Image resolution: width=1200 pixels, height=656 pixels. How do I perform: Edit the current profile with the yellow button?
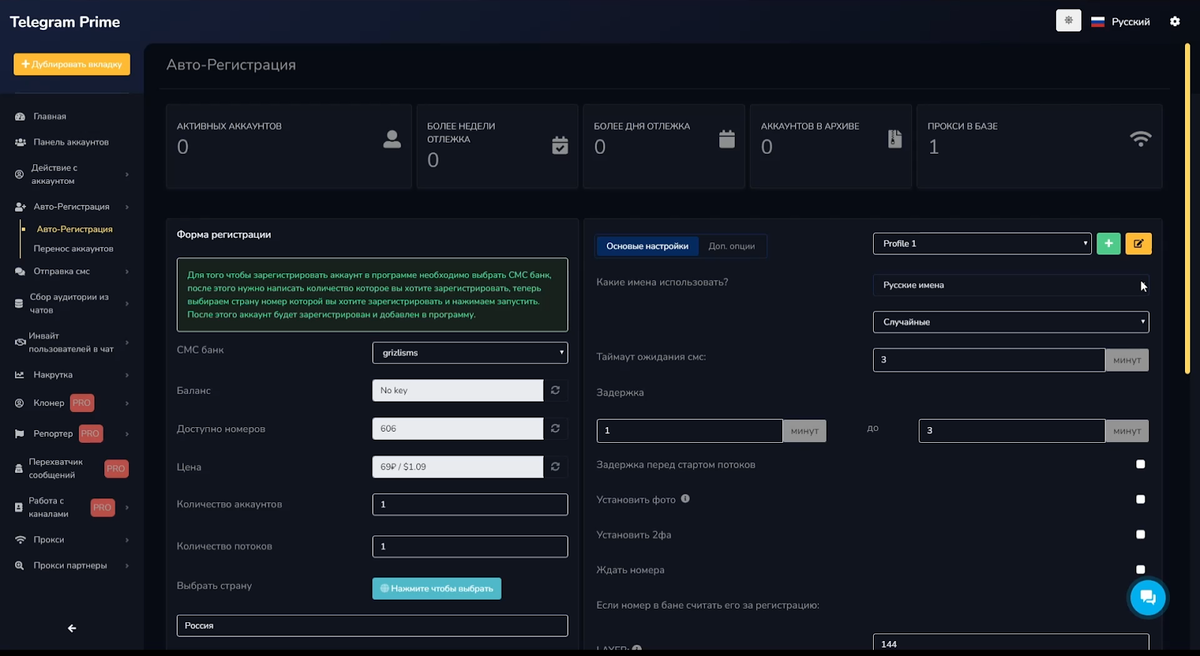pos(1138,243)
